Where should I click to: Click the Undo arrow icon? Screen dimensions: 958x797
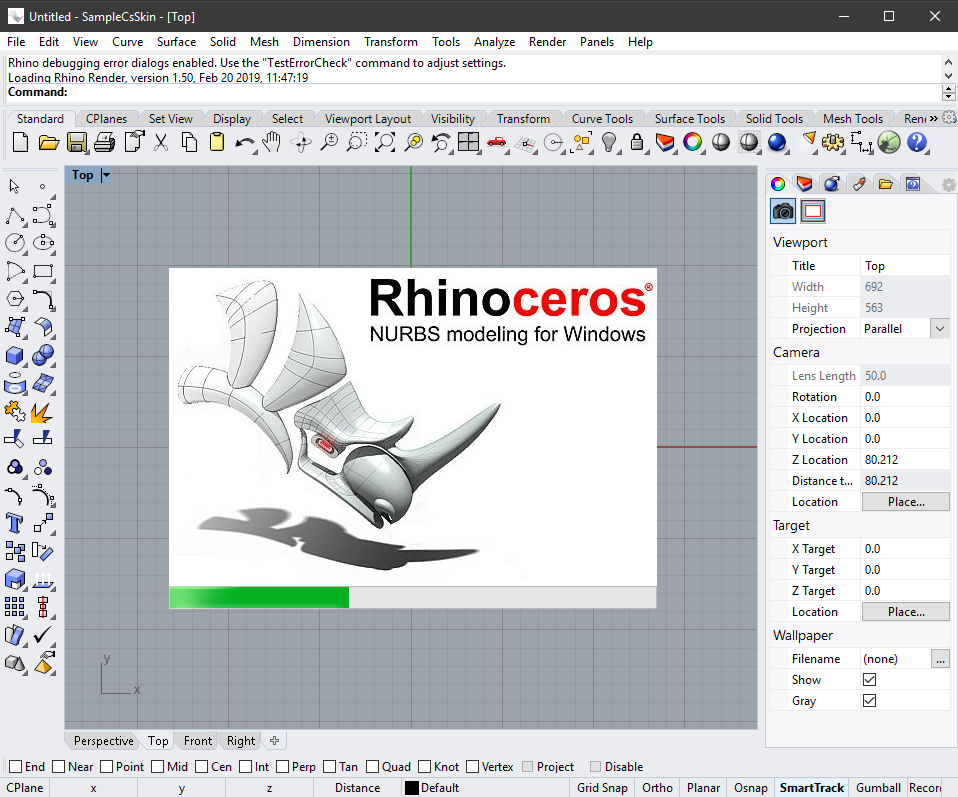pyautogui.click(x=244, y=143)
